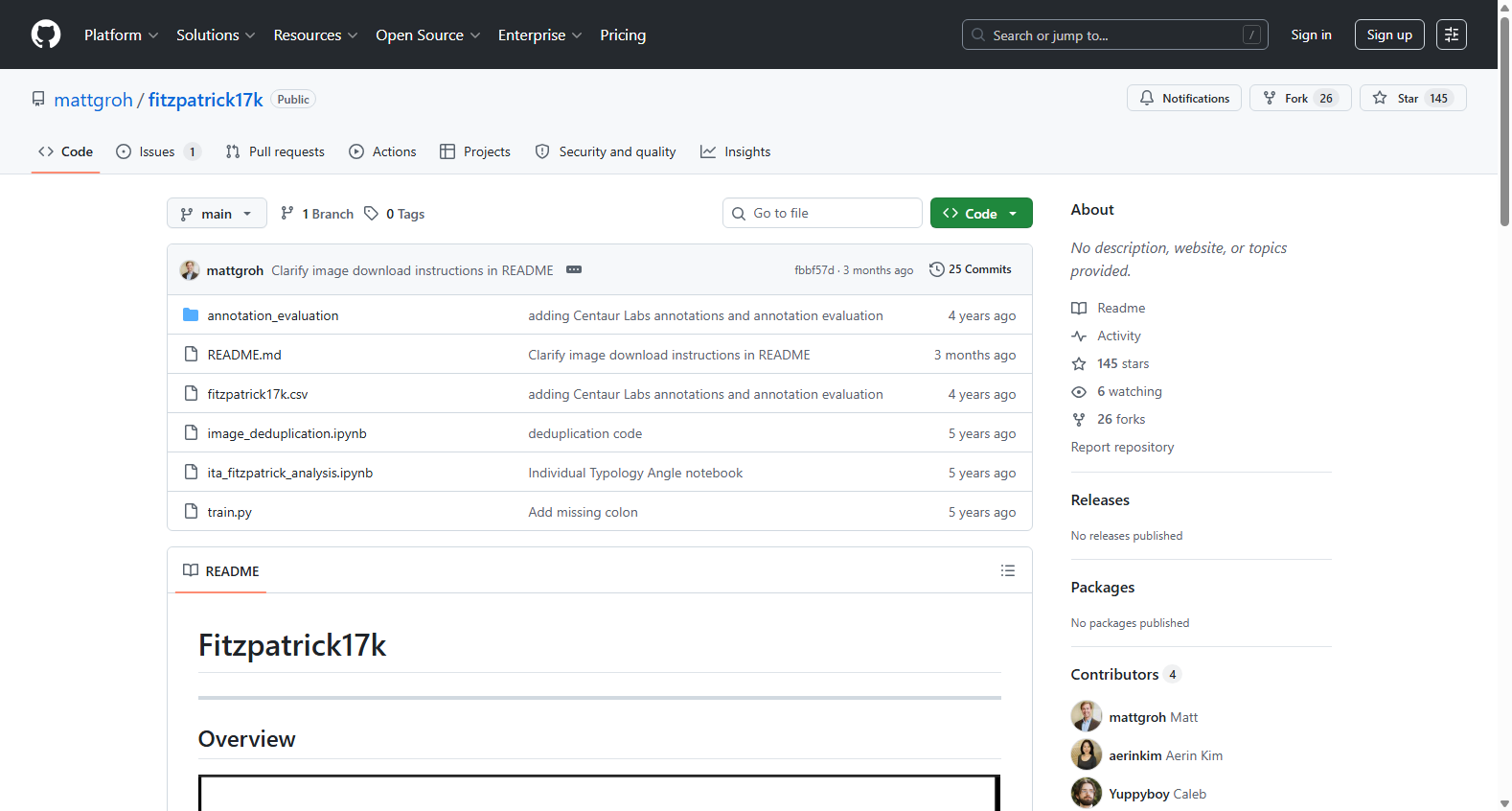Open the Packages heading link
The image size is (1512, 811).
pos(1103,587)
